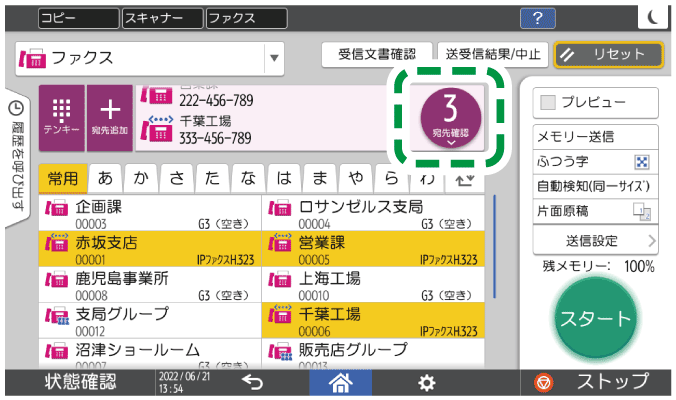Select the た tab
676x400 pixels.
click(x=213, y=178)
